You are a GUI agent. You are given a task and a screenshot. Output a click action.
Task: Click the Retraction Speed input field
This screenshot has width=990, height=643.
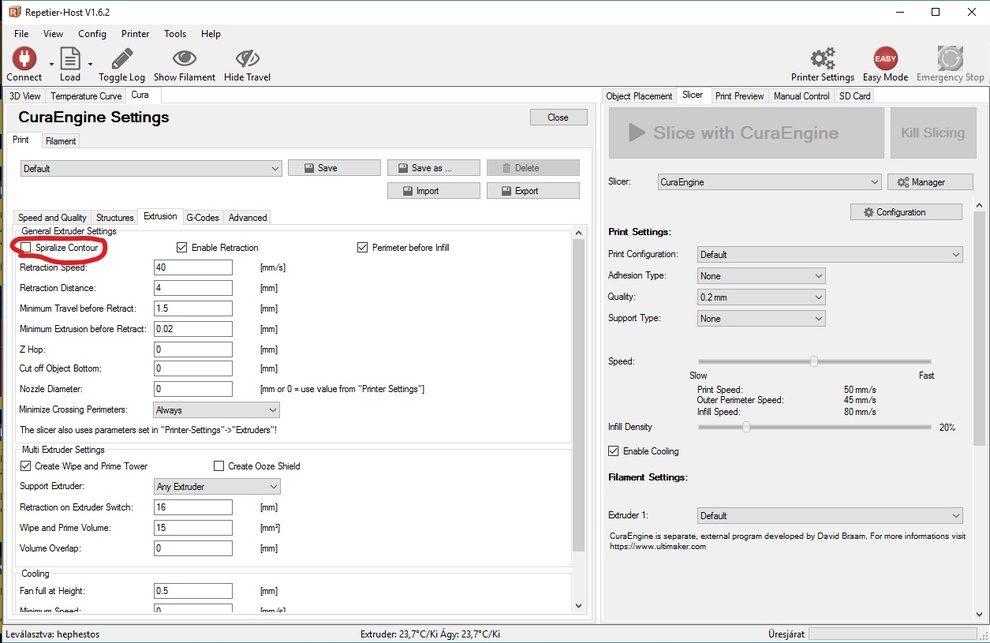(x=193, y=268)
